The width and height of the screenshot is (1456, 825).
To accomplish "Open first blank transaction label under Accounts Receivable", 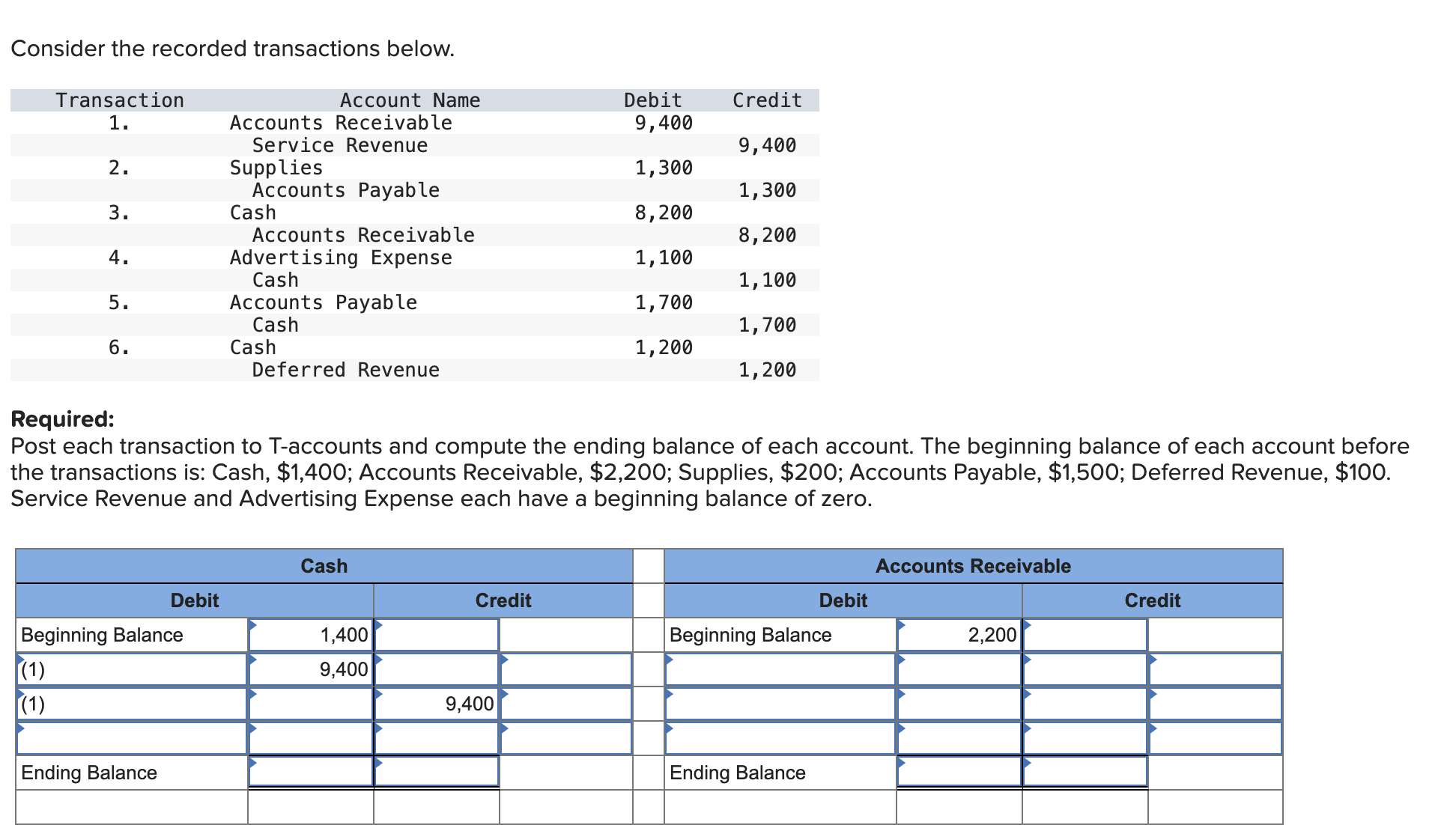I will pyautogui.click(x=780, y=669).
